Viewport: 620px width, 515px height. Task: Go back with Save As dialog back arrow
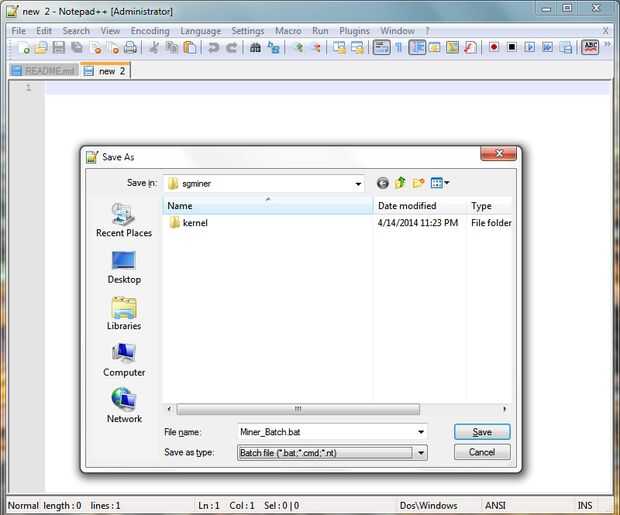(x=383, y=183)
